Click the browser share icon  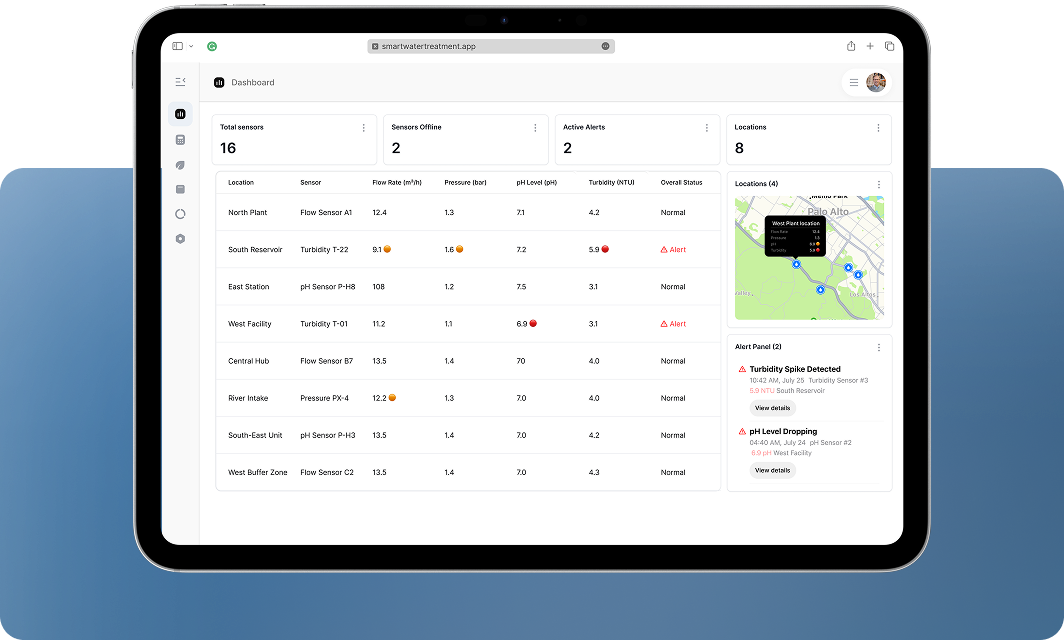coord(851,46)
